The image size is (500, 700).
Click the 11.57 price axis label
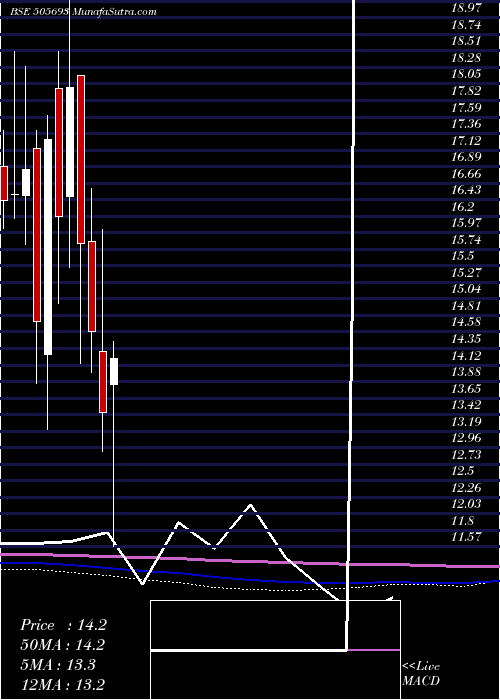[x=466, y=537]
